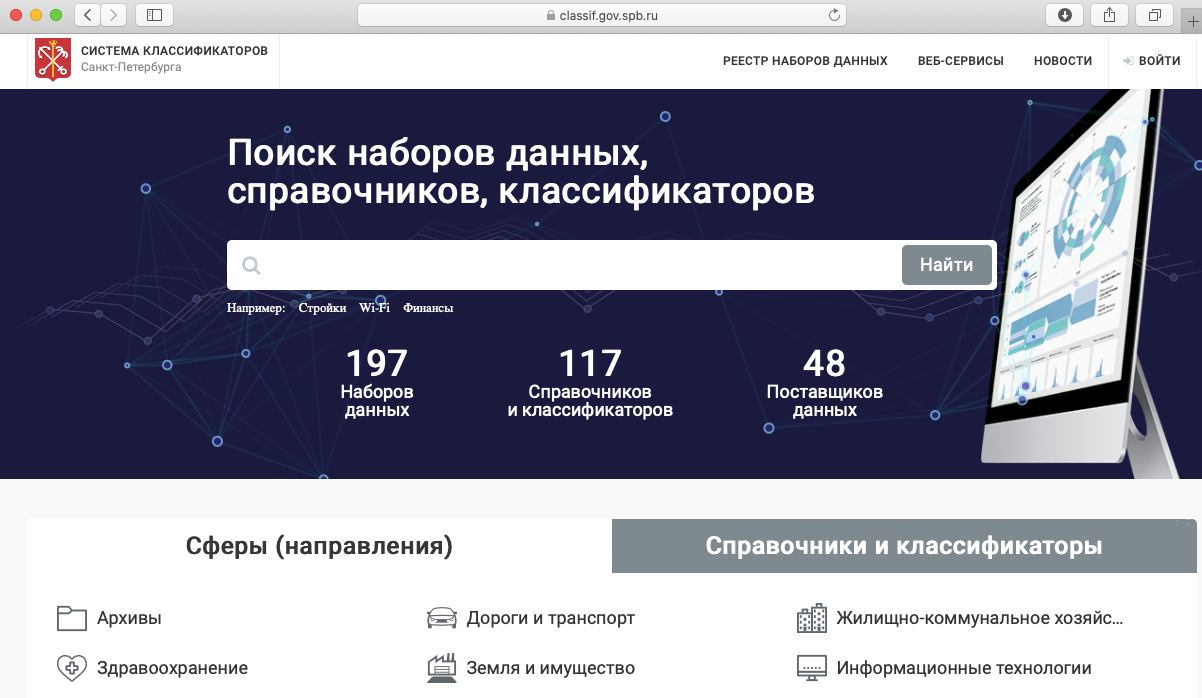Viewport: 1202px width, 698px height.
Task: Click the Здравоохранение heart icon
Action: point(72,667)
